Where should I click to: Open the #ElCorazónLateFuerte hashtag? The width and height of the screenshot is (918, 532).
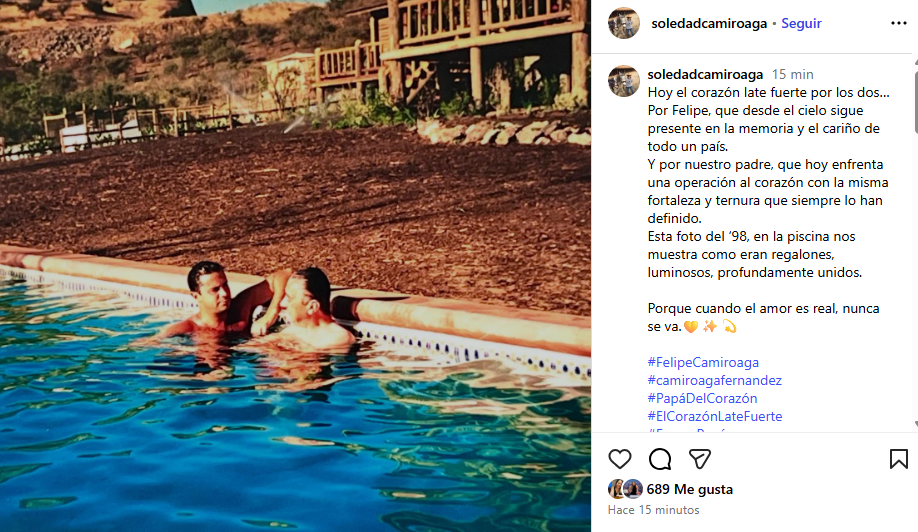pos(714,416)
